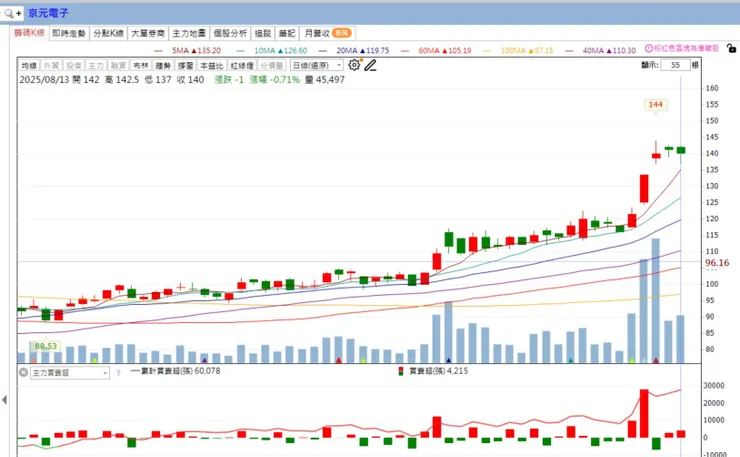
Task: Select the pencil drawing tool
Action: (370, 65)
